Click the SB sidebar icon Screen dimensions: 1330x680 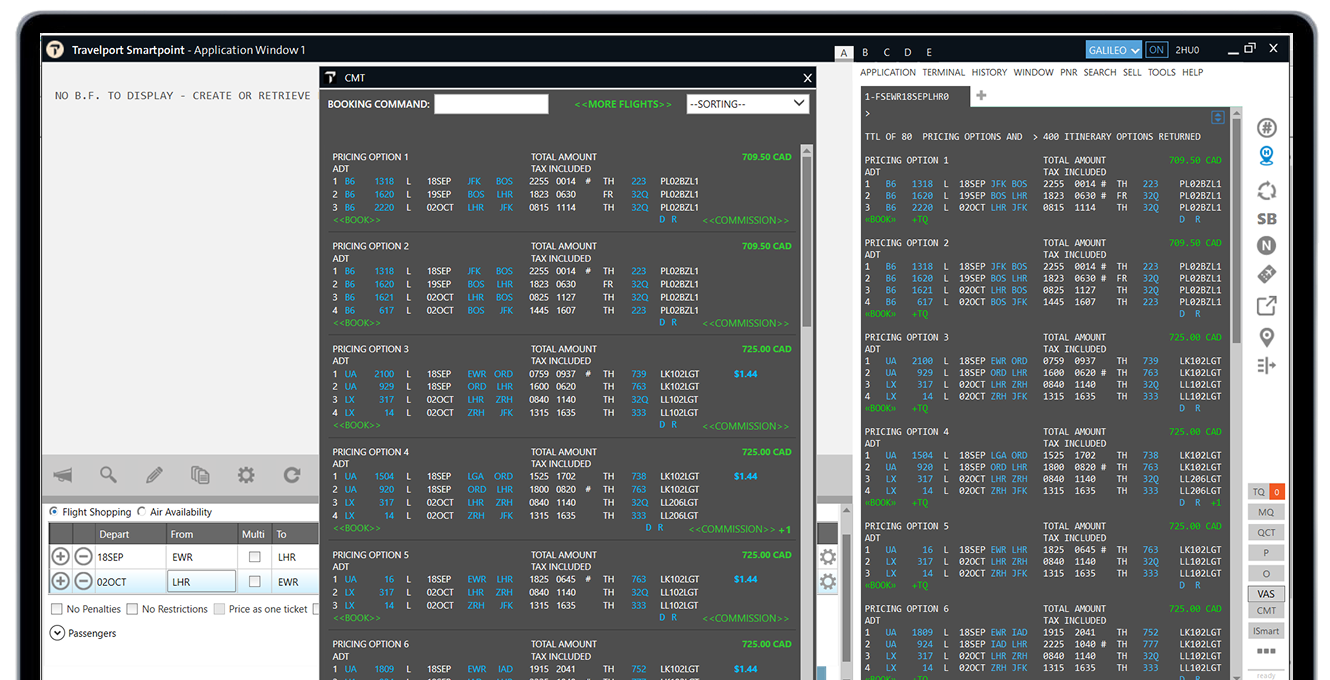click(1267, 219)
